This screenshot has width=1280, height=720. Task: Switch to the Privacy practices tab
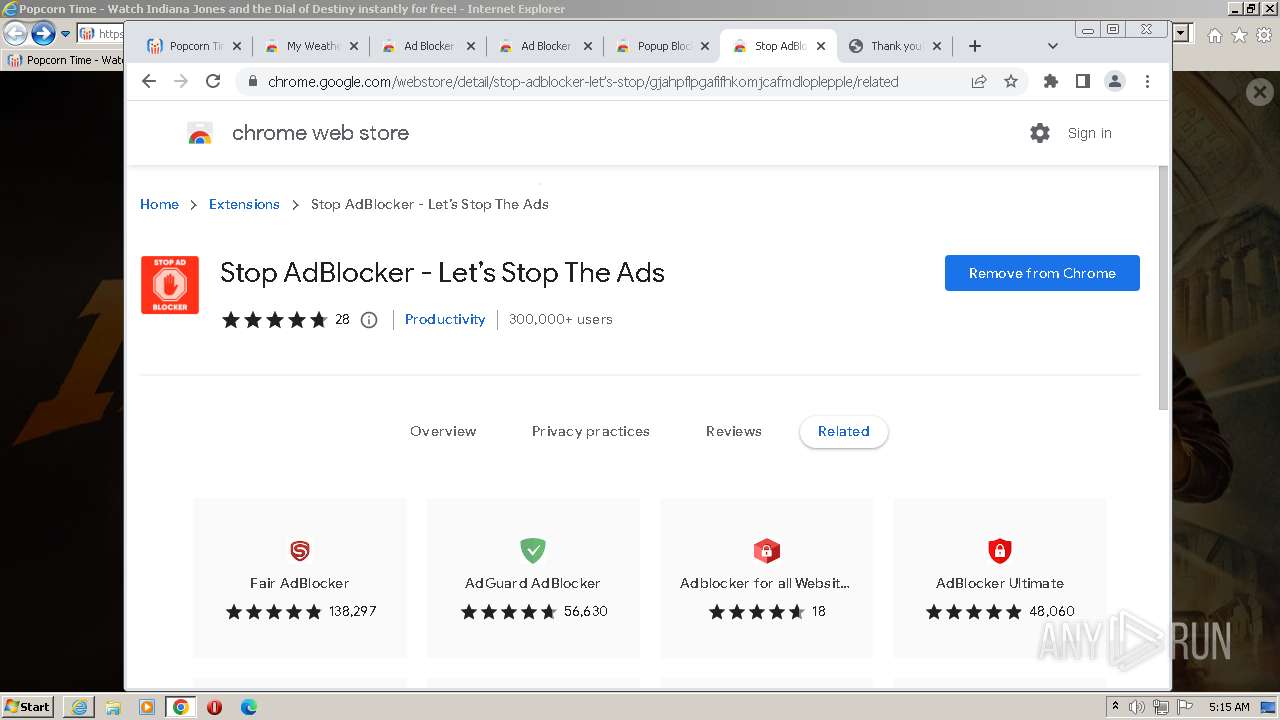[590, 432]
